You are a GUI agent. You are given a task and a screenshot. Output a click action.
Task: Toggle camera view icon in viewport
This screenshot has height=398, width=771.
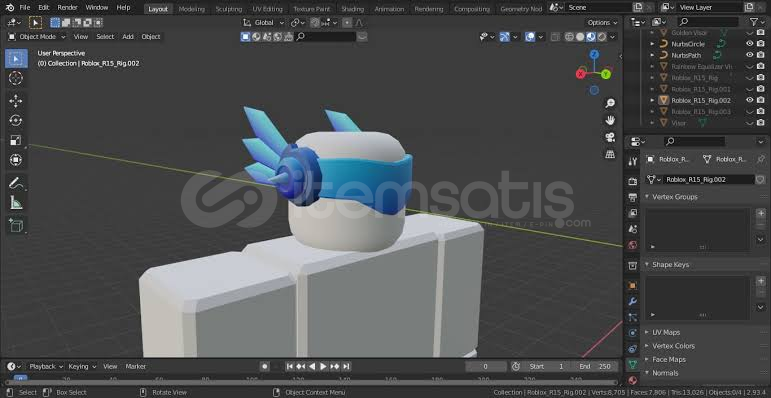click(610, 137)
